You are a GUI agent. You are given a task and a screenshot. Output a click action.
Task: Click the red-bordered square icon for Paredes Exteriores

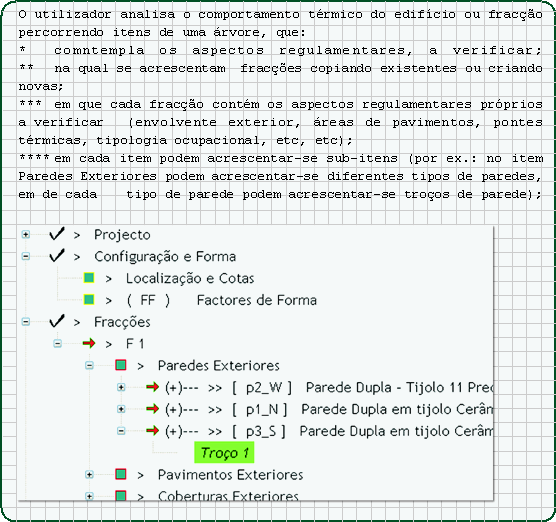pos(121,365)
